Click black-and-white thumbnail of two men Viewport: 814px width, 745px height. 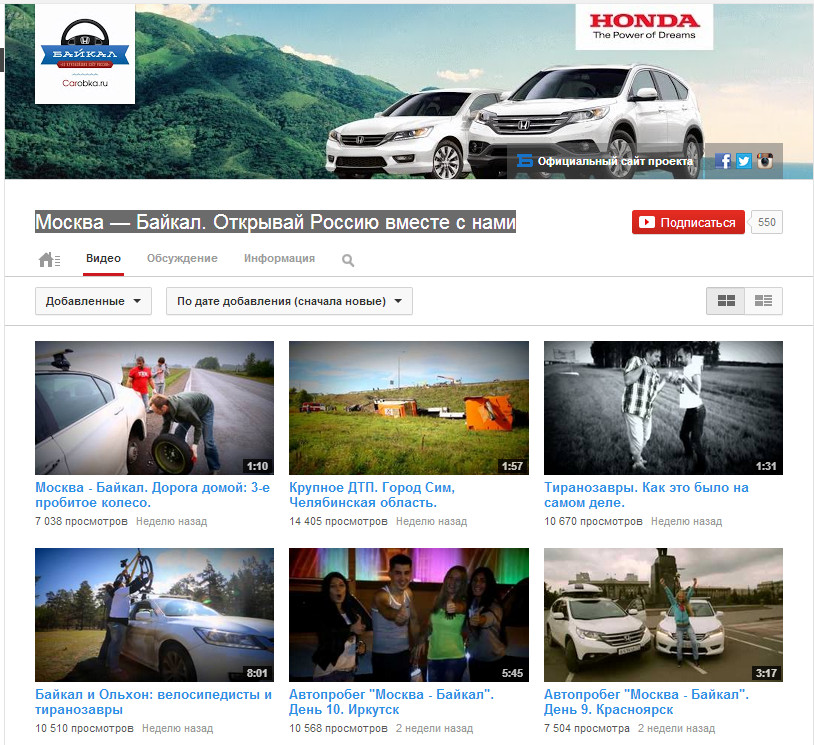coord(663,408)
